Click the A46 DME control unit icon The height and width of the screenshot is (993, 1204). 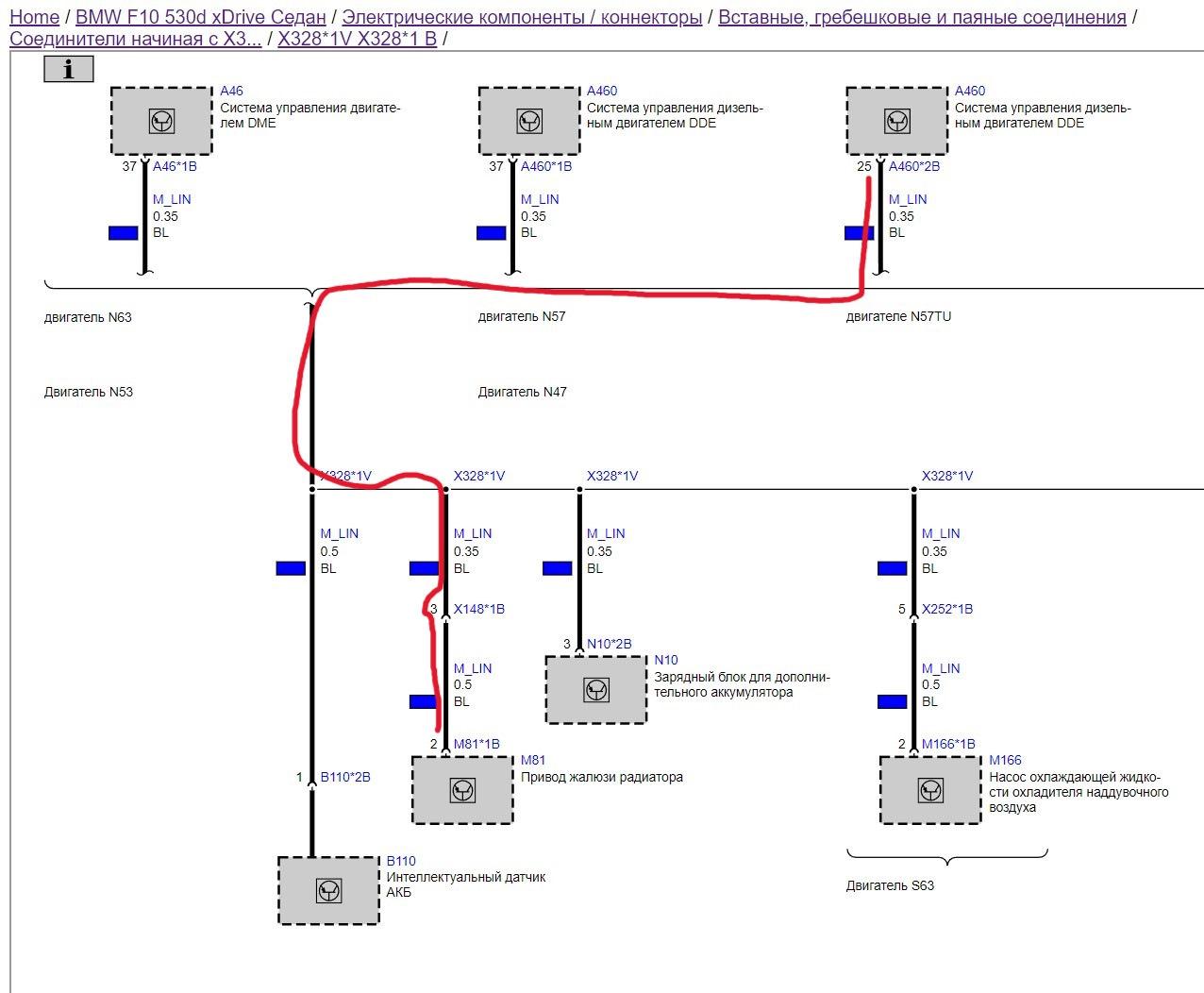(x=161, y=121)
